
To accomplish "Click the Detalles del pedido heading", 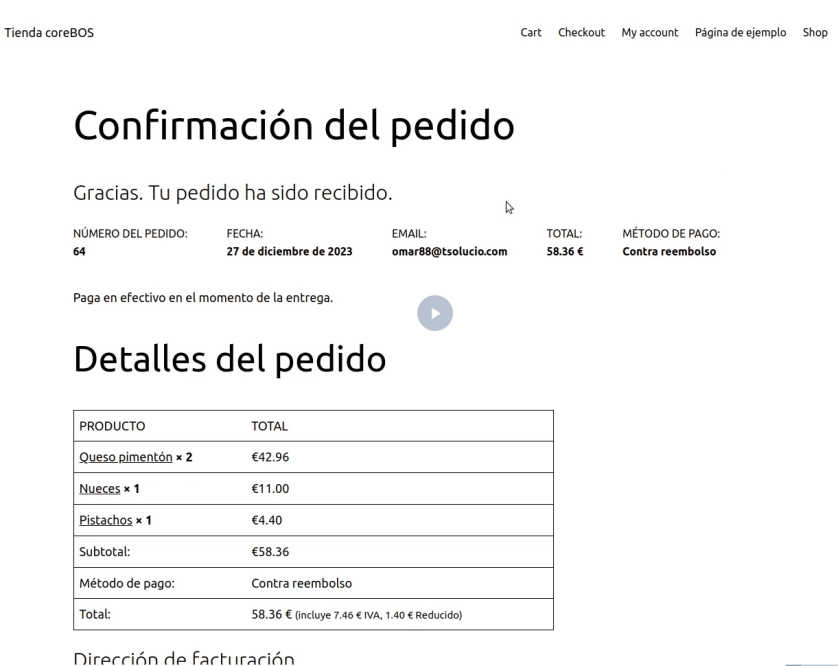I will pos(230,360).
